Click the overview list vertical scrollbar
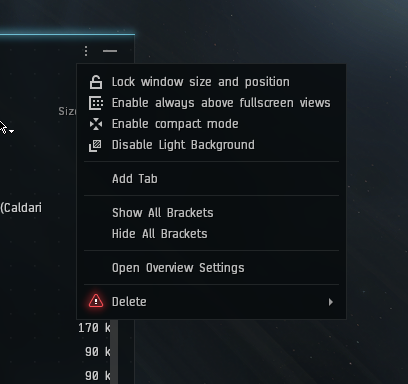The image size is (408, 384). tap(114, 352)
